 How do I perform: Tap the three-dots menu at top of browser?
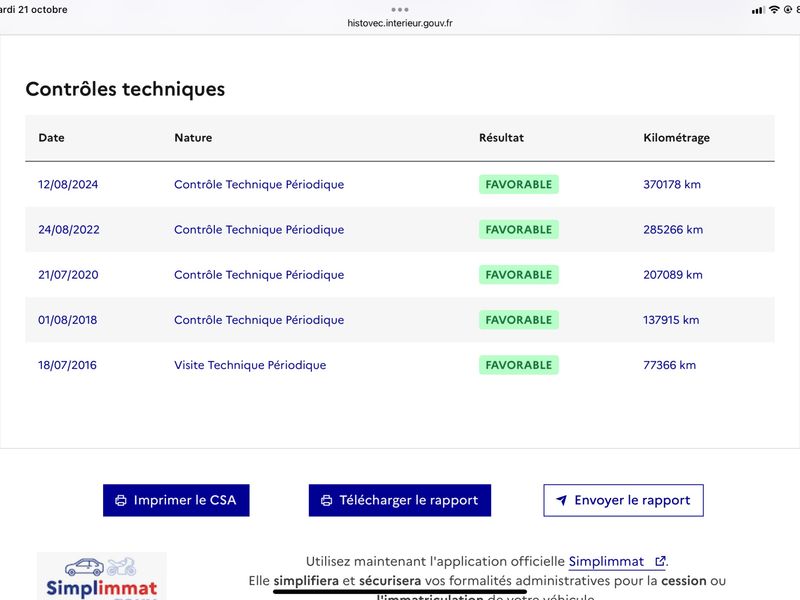click(x=400, y=10)
